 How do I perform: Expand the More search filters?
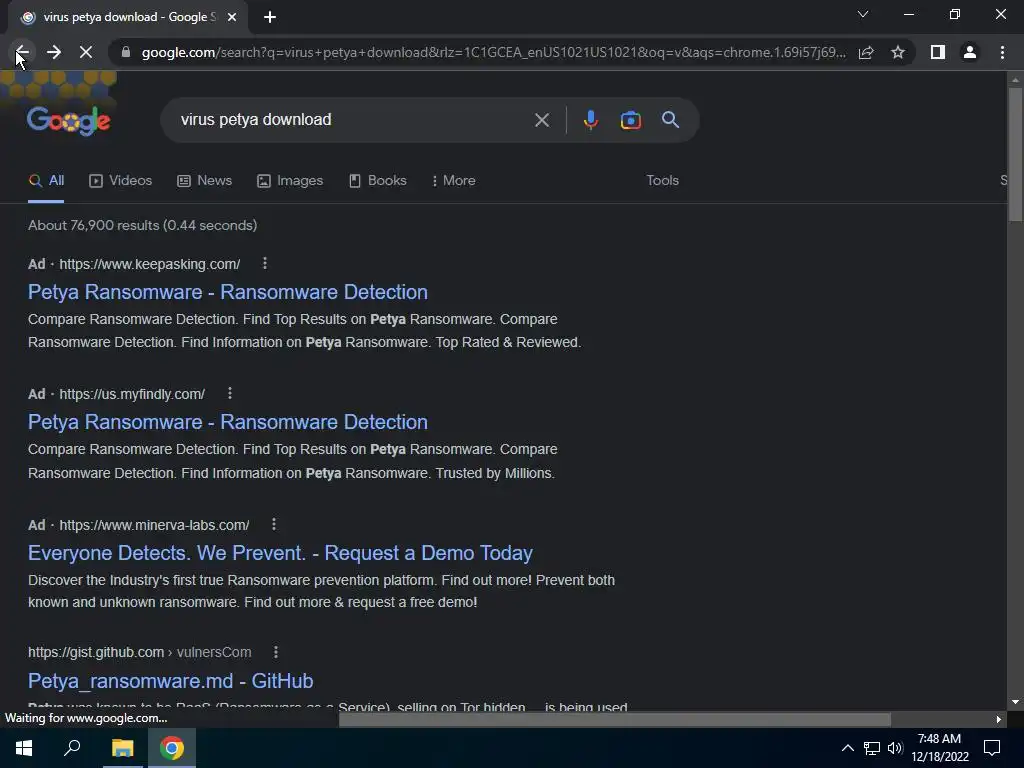454,181
